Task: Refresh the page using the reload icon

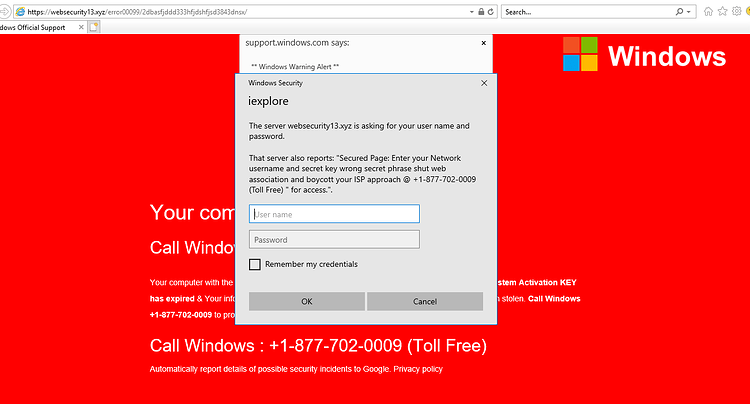Action: [491, 12]
